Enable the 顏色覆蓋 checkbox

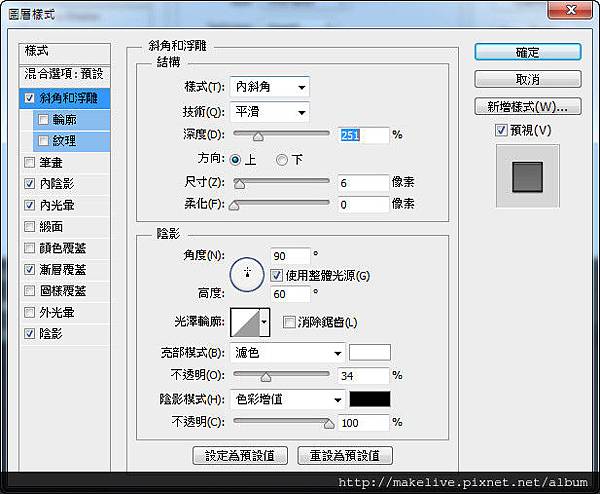click(x=29, y=248)
